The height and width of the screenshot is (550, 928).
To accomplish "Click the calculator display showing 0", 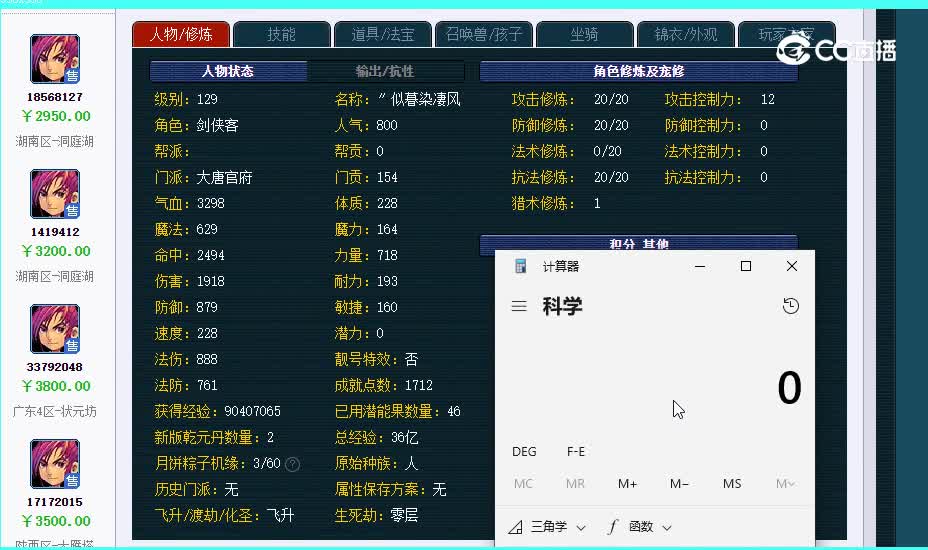I will (790, 388).
